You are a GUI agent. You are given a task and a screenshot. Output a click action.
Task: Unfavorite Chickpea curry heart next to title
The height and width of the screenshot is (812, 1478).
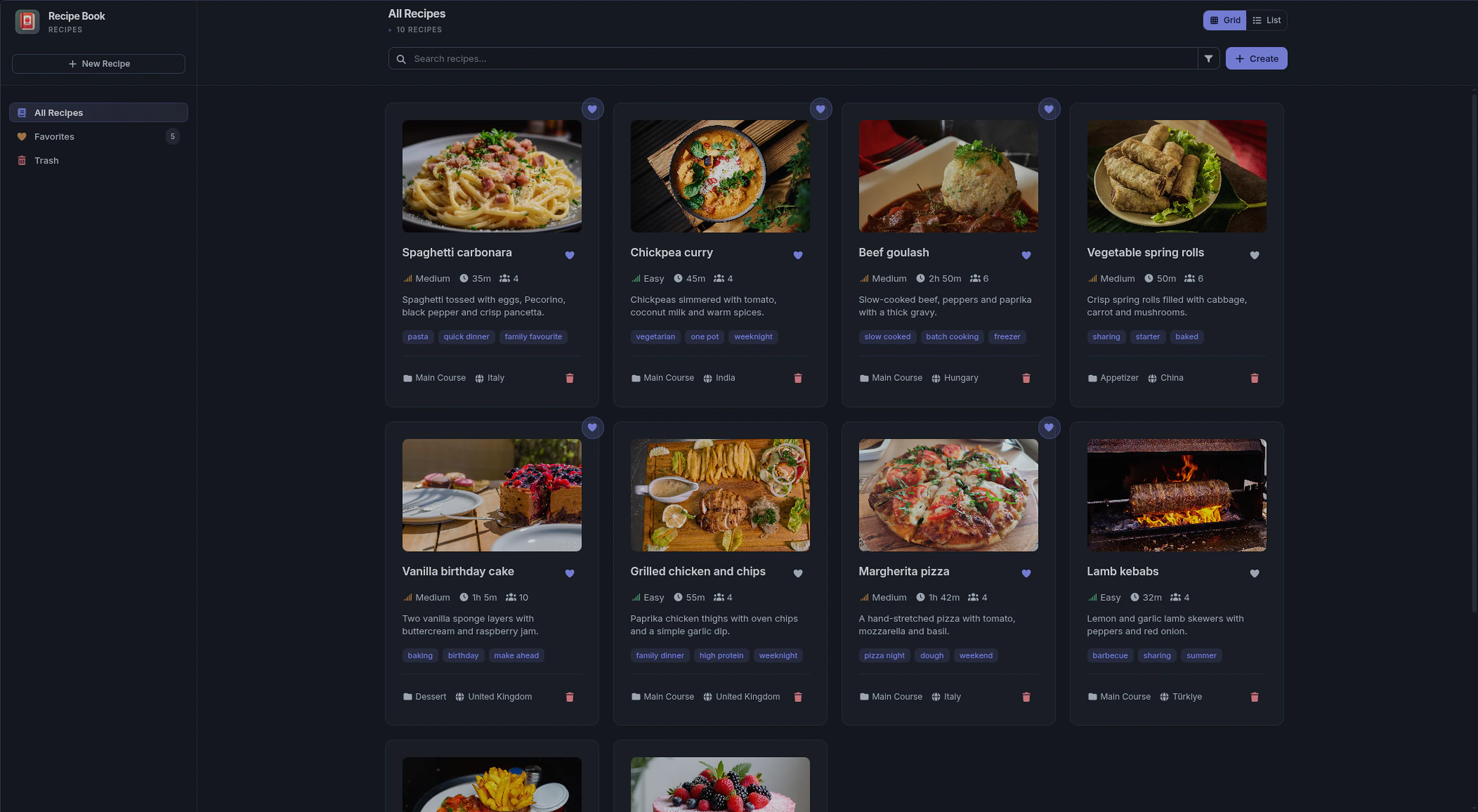pyautogui.click(x=798, y=255)
